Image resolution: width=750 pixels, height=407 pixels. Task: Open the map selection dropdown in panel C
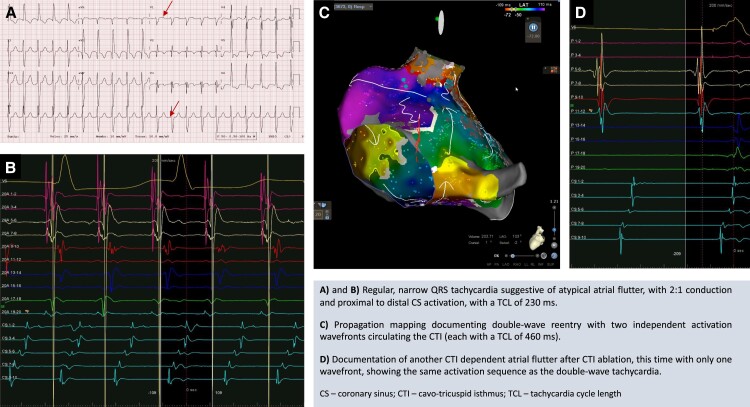pyautogui.click(x=353, y=7)
